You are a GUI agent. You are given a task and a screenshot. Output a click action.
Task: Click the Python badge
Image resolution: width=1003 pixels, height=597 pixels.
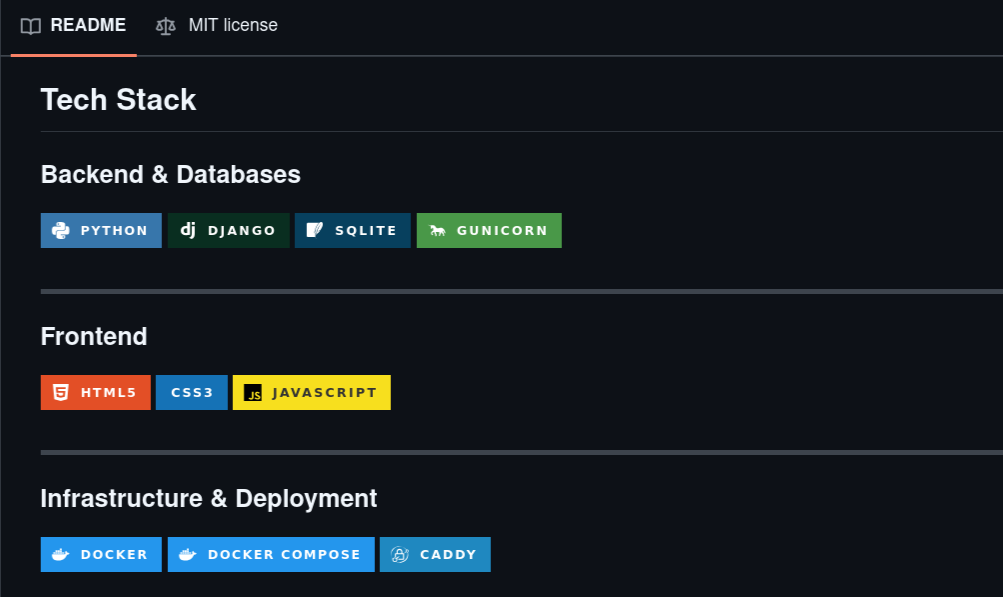(101, 230)
